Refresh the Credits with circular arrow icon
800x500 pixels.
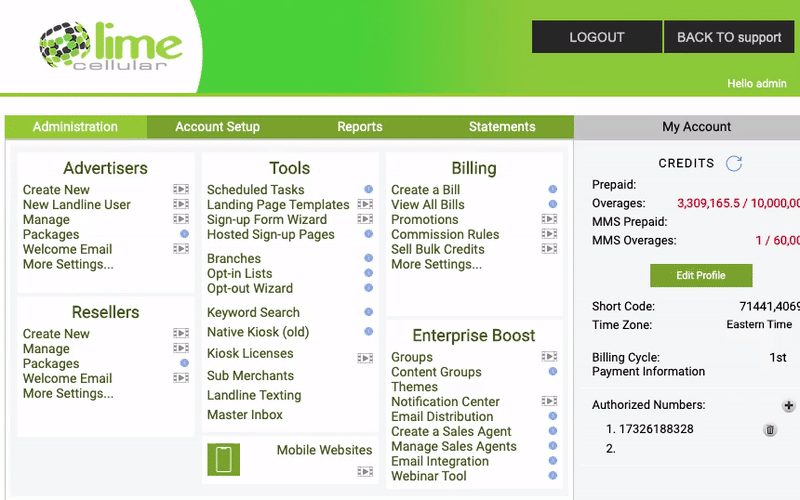(734, 163)
